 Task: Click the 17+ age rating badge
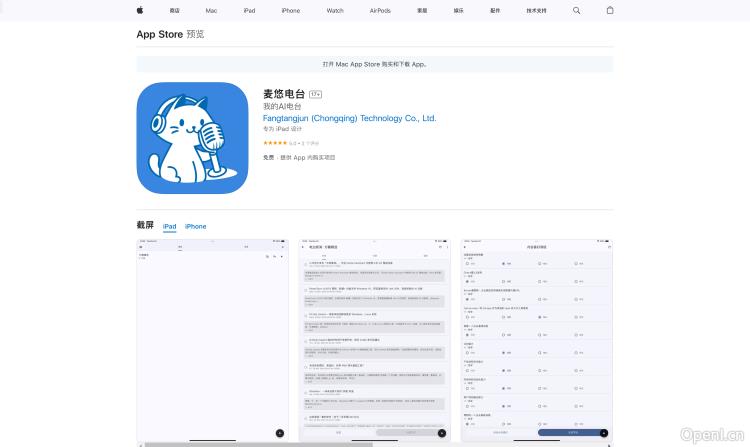pyautogui.click(x=315, y=94)
